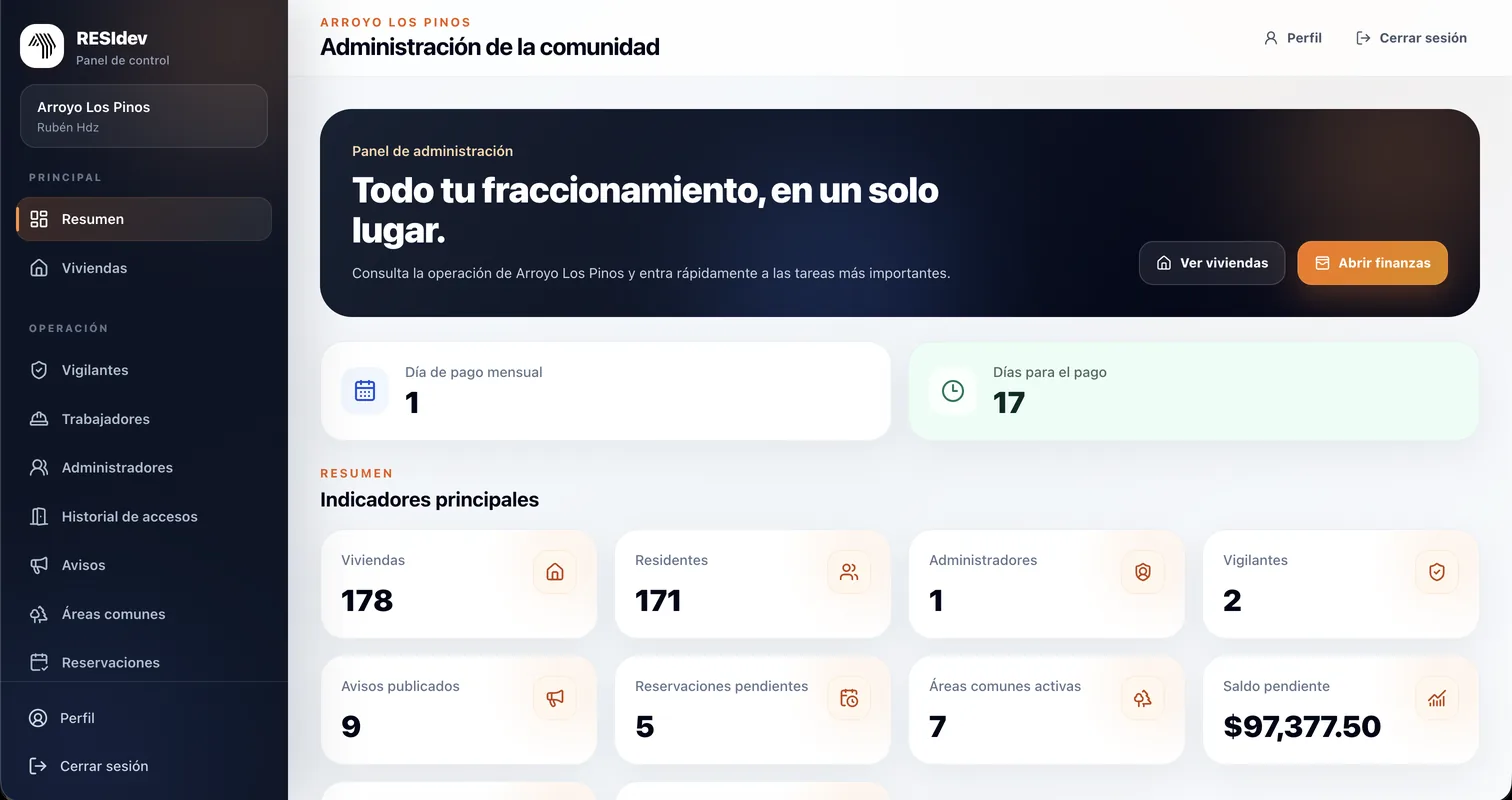
Task: Click the RESIdev logo icon
Action: pyautogui.click(x=42, y=46)
